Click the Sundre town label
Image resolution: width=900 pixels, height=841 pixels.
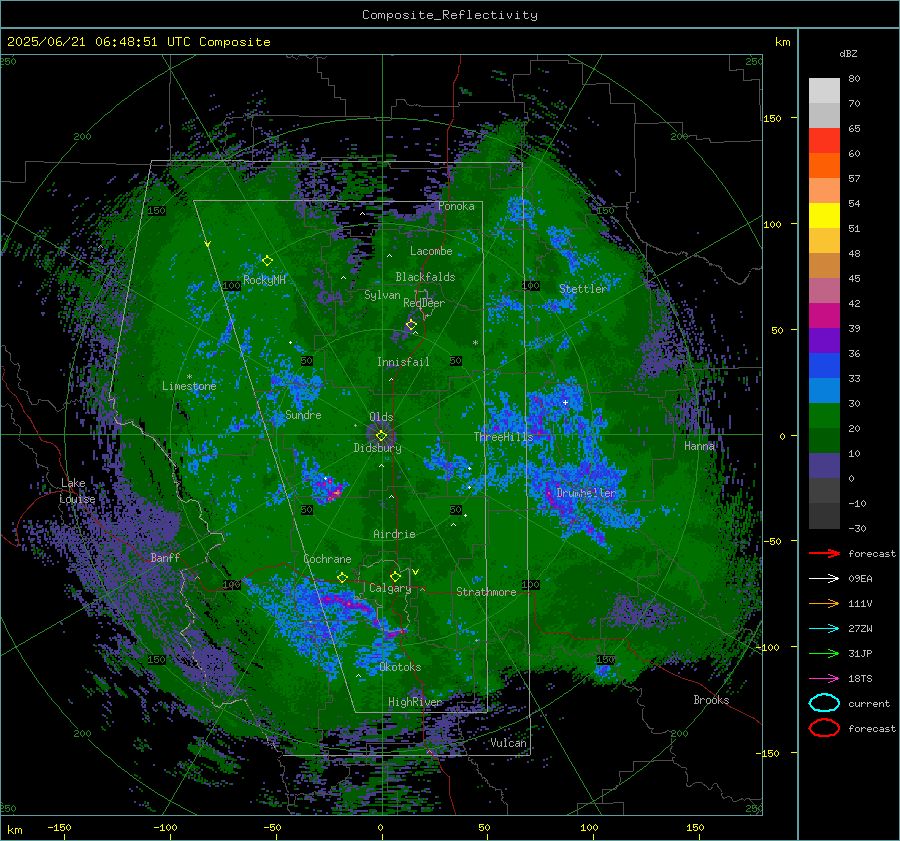303,414
